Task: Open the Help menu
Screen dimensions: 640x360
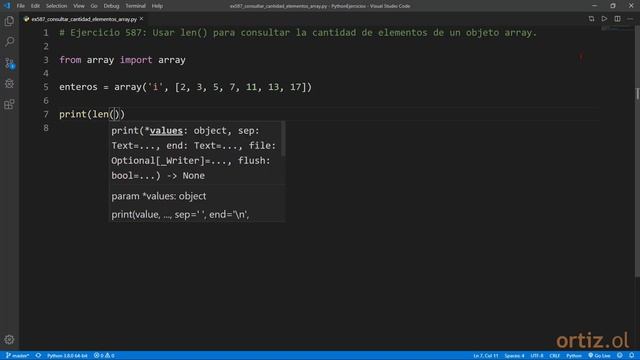Action: [157, 6]
